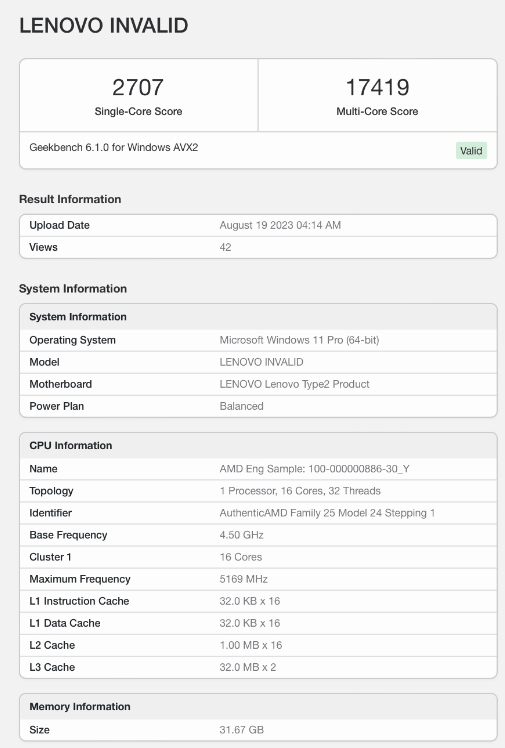Click the System Information section heading above the table
This screenshot has width=505, height=748.
pyautogui.click(x=73, y=289)
